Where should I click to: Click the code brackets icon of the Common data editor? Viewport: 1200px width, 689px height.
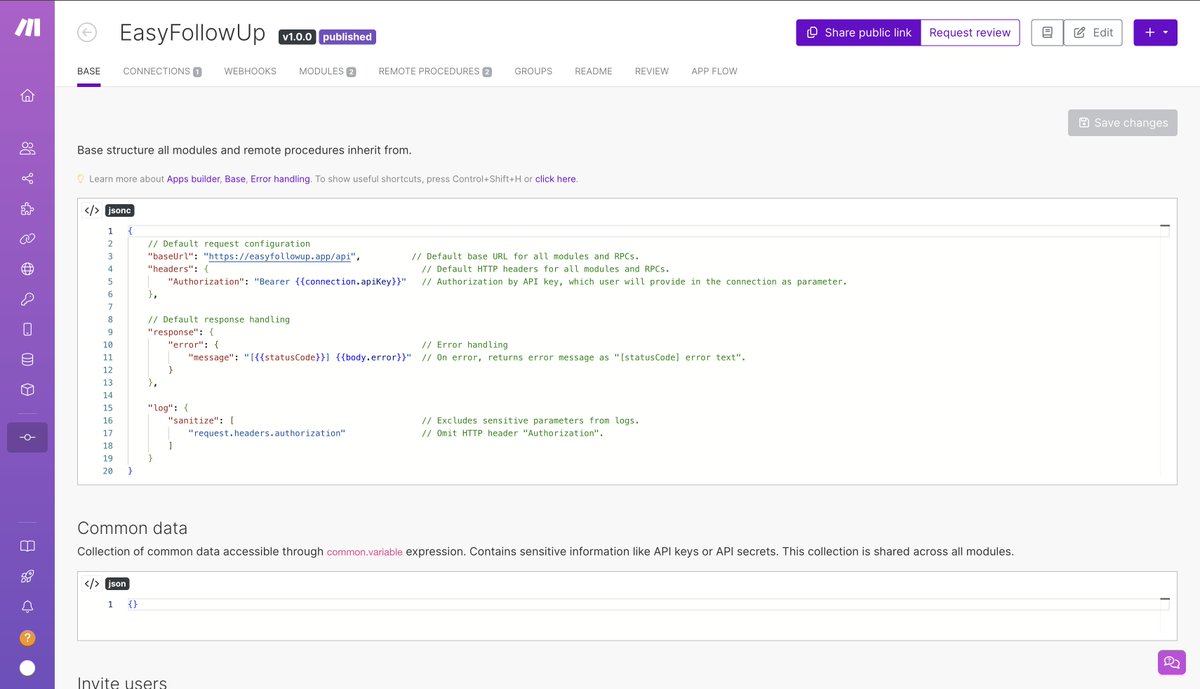(x=91, y=583)
